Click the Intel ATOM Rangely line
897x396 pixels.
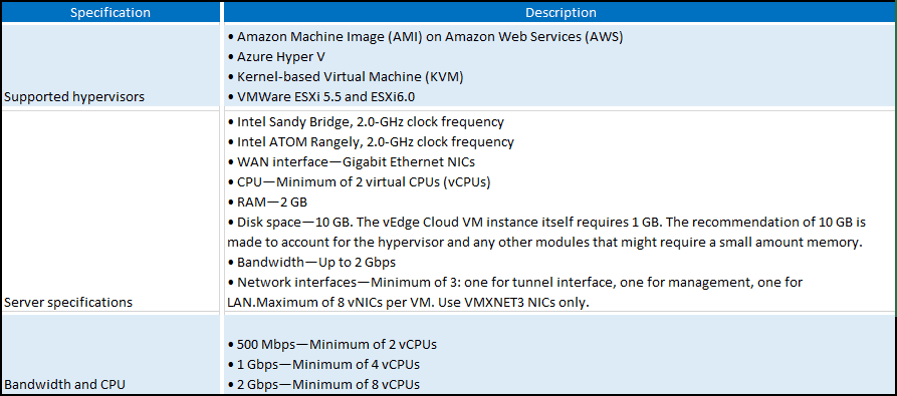tap(370, 141)
